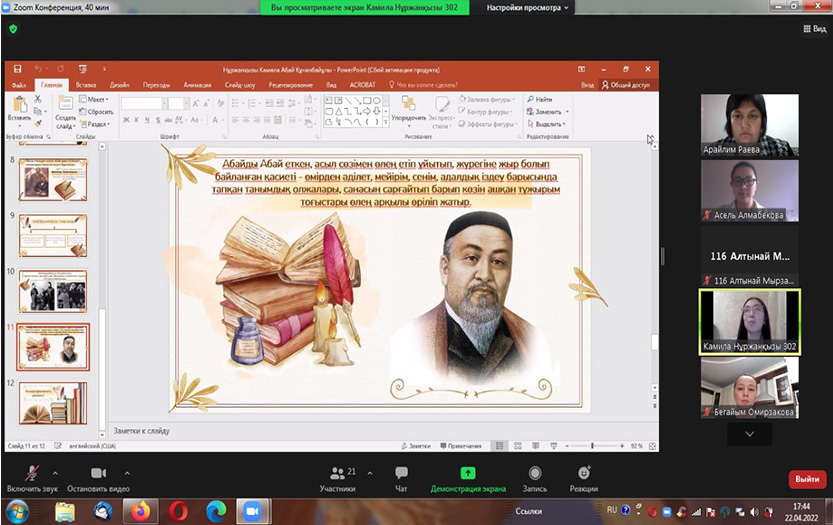Expand the Макет layout dropdown
Image resolution: width=833 pixels, height=525 pixels.
[96, 100]
